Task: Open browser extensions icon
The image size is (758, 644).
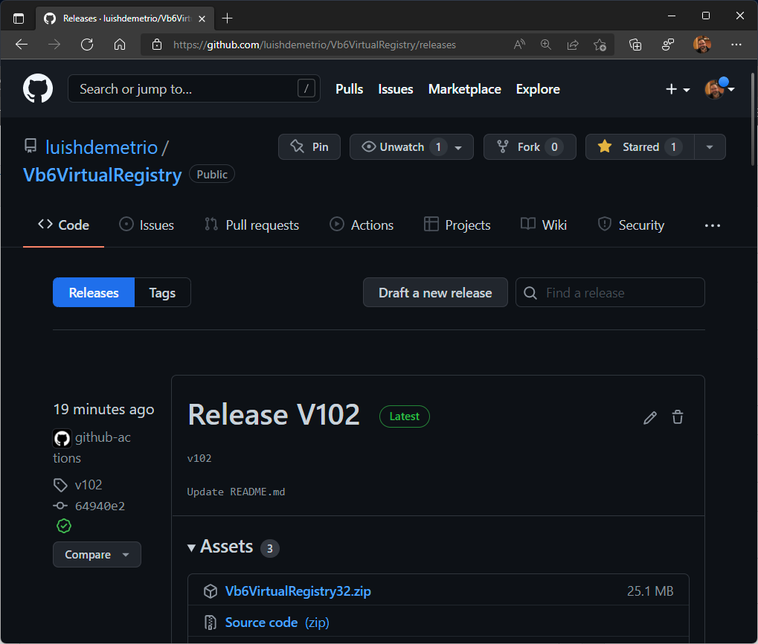Action: pos(668,44)
